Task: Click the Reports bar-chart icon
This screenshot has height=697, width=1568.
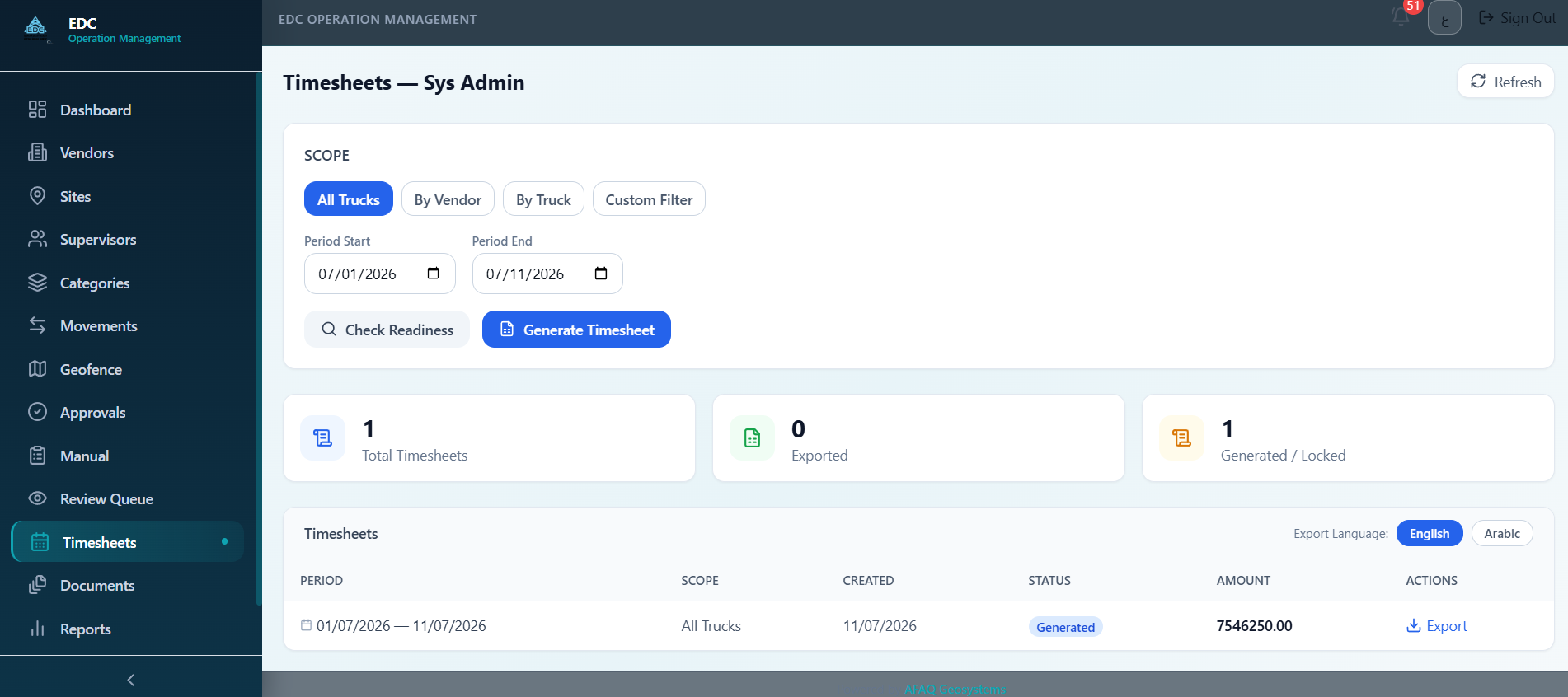Action: [38, 629]
